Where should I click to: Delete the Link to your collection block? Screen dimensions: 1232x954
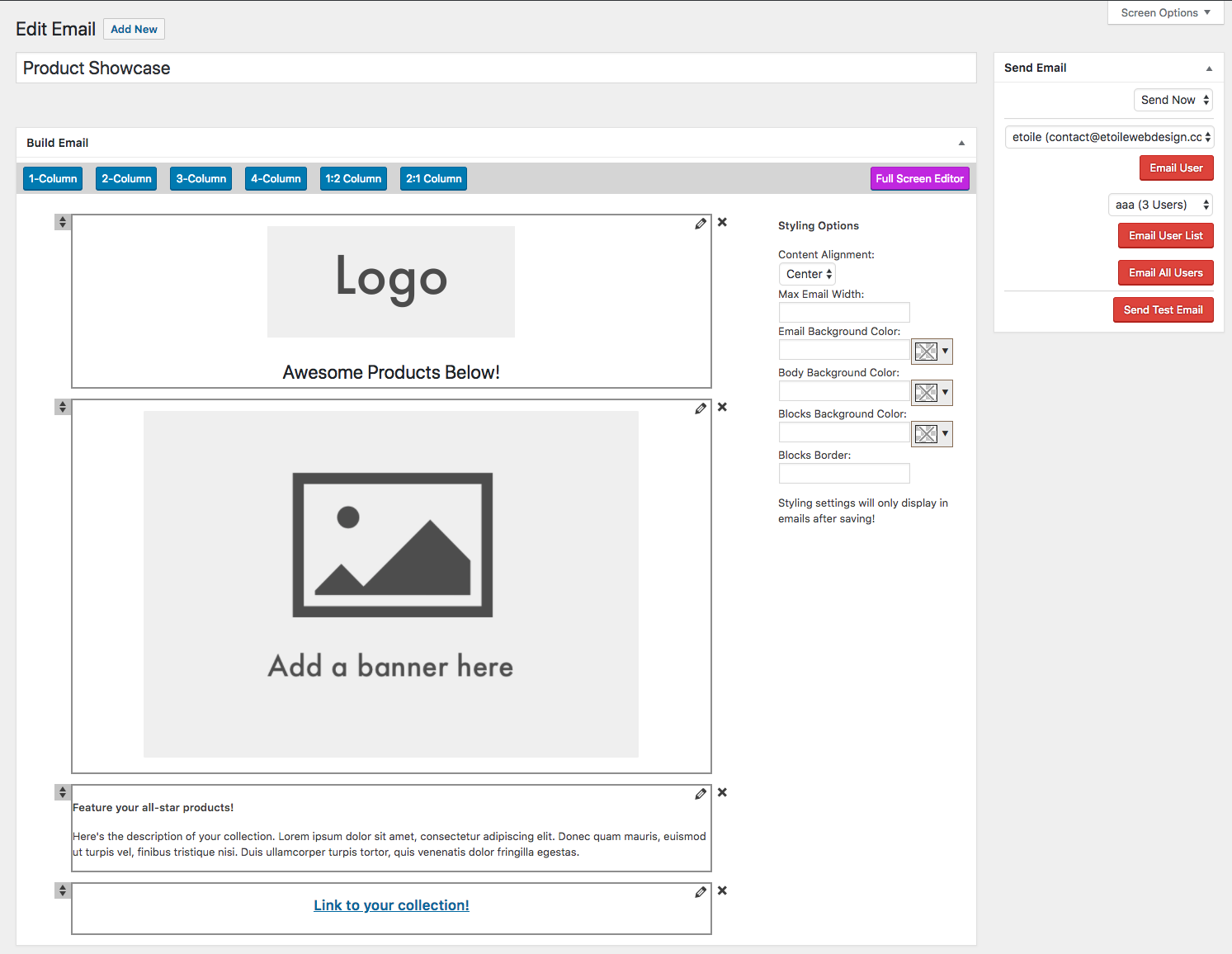722,890
